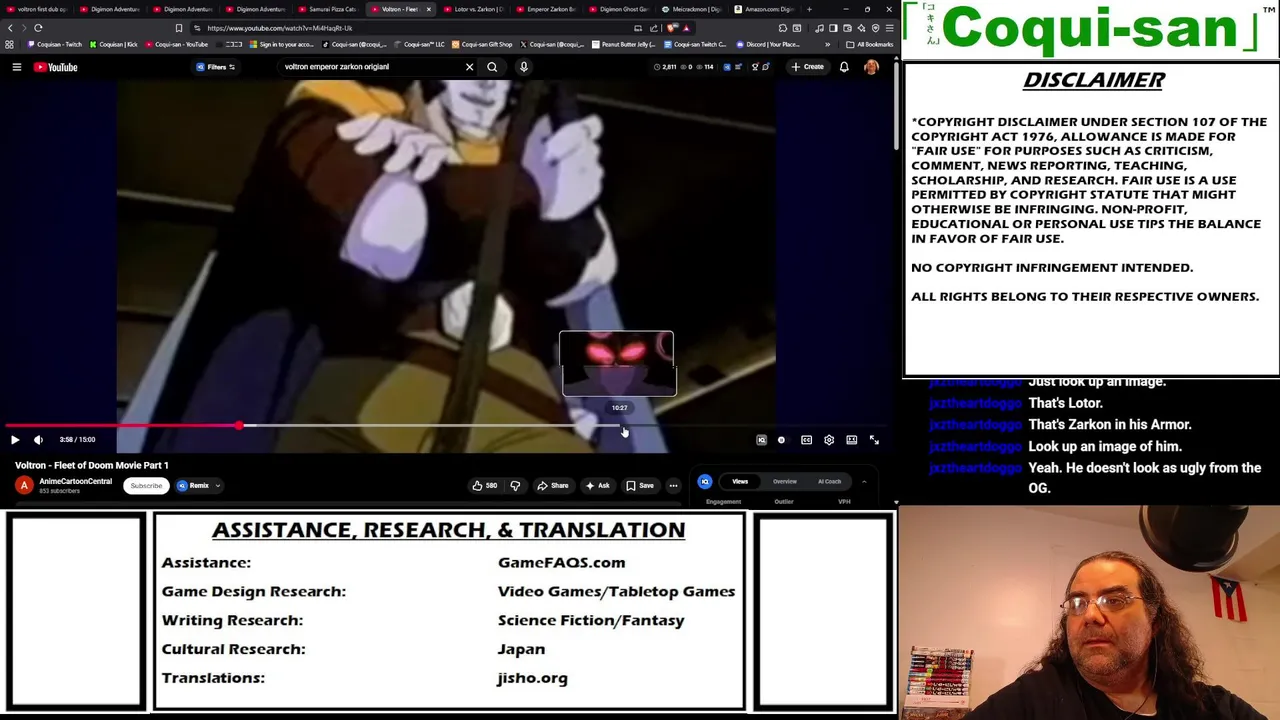Open the Coquisan - Twitch bookmark
The image size is (1280, 720).
55,44
